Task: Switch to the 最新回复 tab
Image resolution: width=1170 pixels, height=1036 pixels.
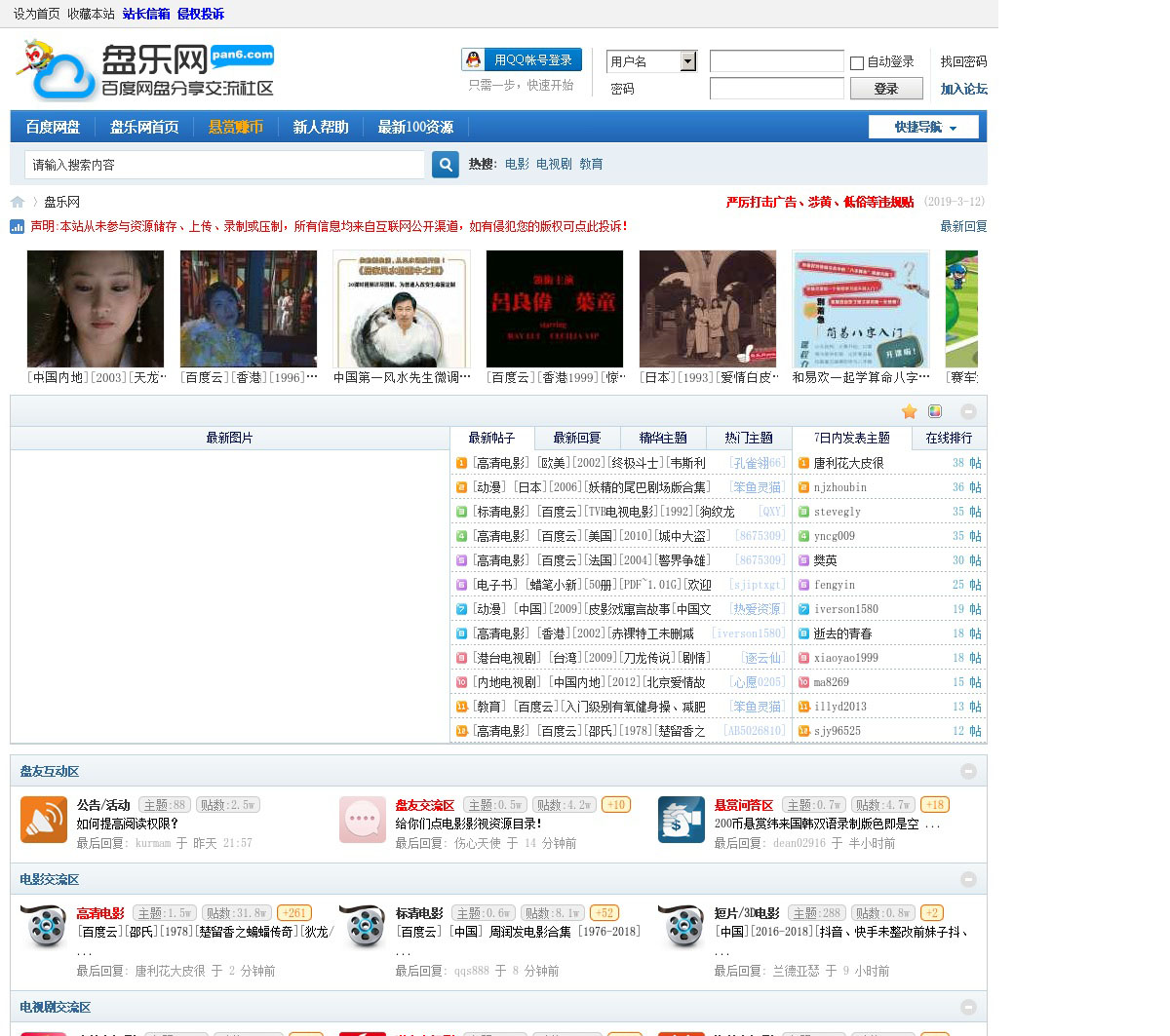Action: tap(577, 438)
